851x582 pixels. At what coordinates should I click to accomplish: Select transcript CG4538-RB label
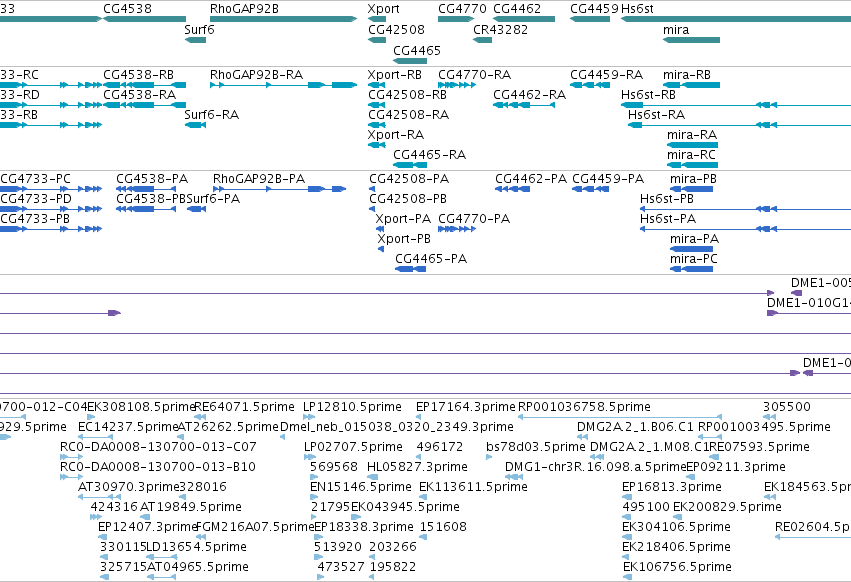[138, 74]
